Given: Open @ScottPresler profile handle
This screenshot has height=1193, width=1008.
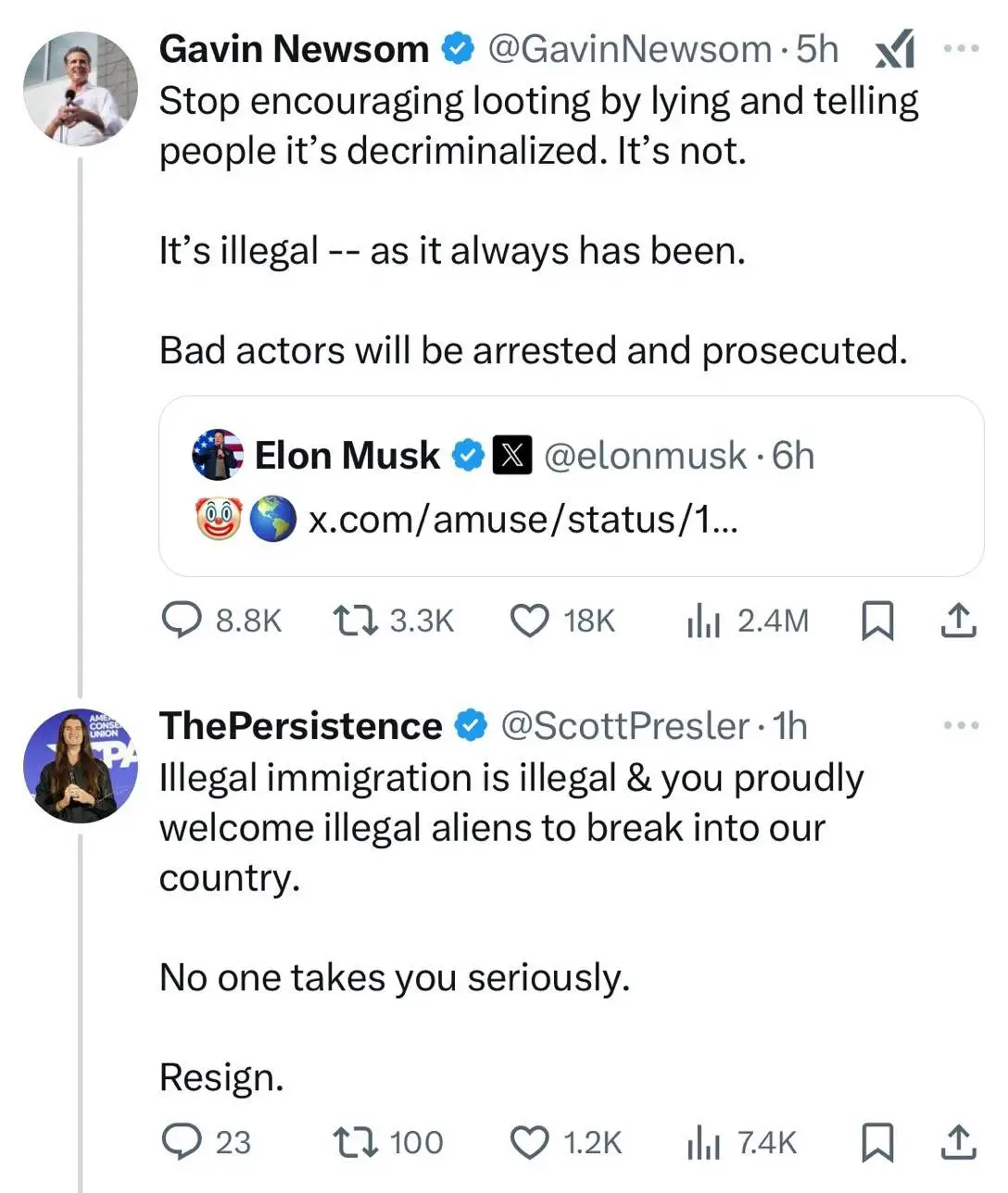Looking at the screenshot, I should pyautogui.click(x=624, y=726).
